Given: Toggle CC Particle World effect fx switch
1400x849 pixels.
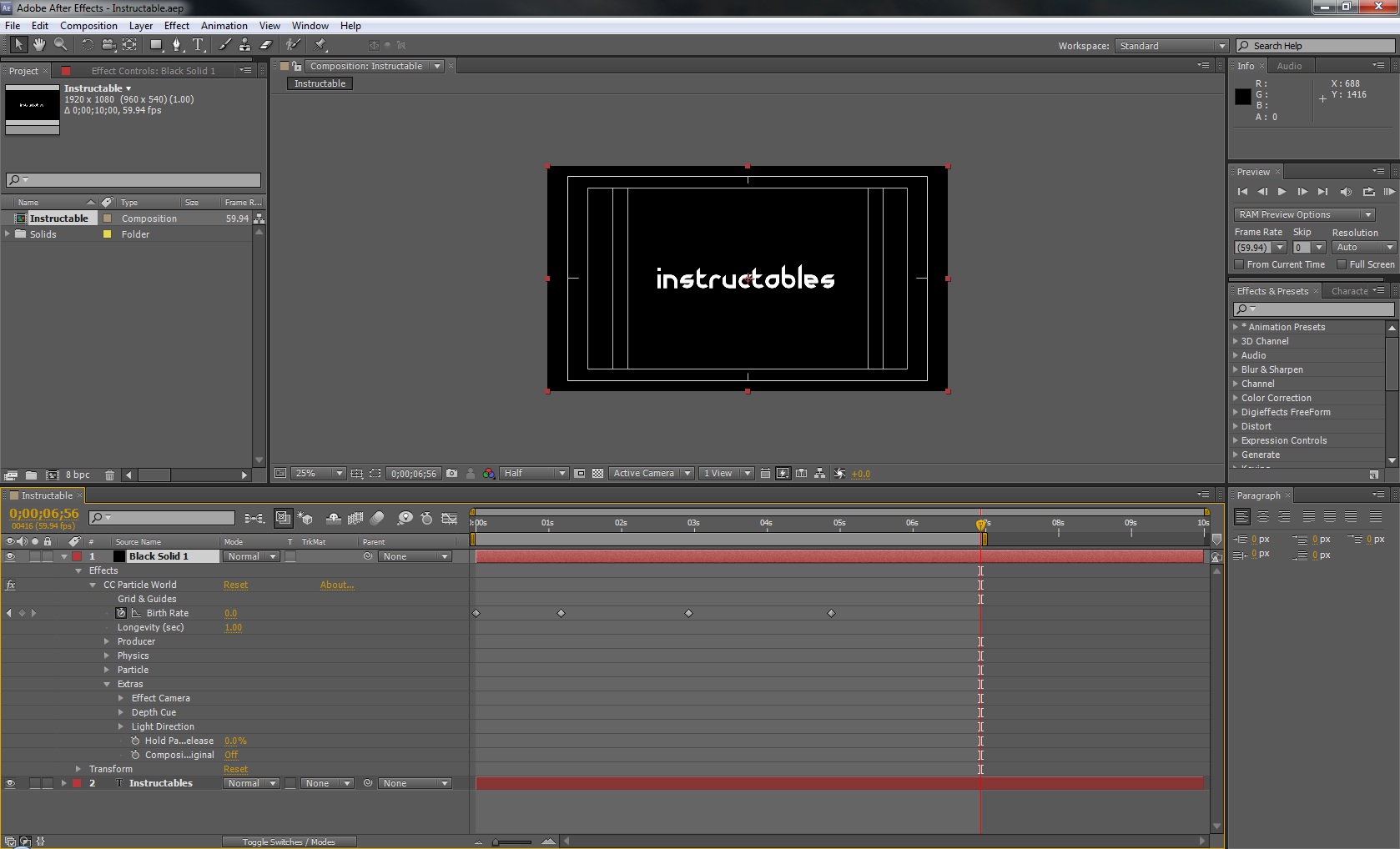Looking at the screenshot, I should 11,585.
